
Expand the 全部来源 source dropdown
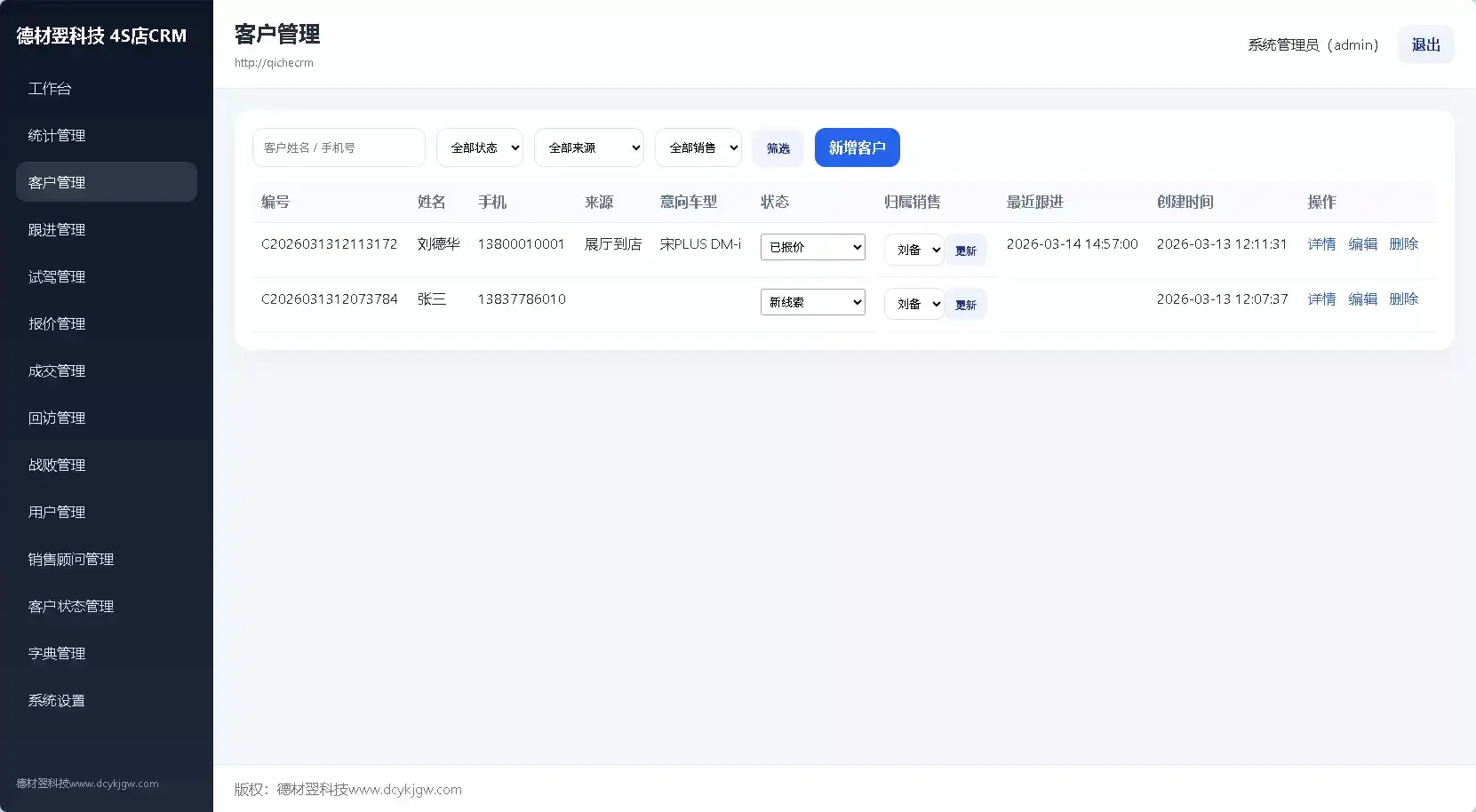coord(588,147)
